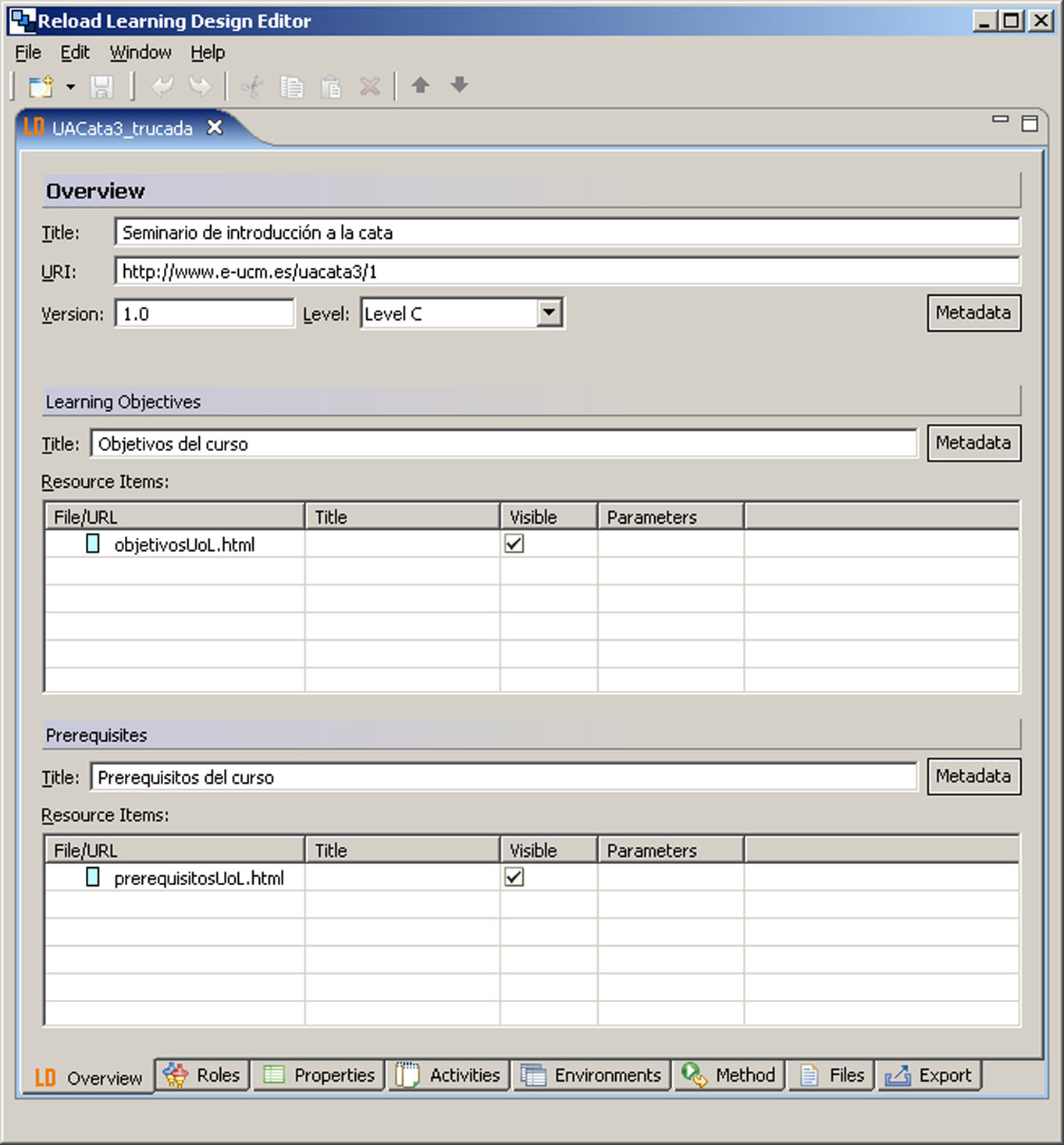Close the UACata3_trucada editor tab
Image resolution: width=1064 pixels, height=1145 pixels.
pyautogui.click(x=215, y=127)
